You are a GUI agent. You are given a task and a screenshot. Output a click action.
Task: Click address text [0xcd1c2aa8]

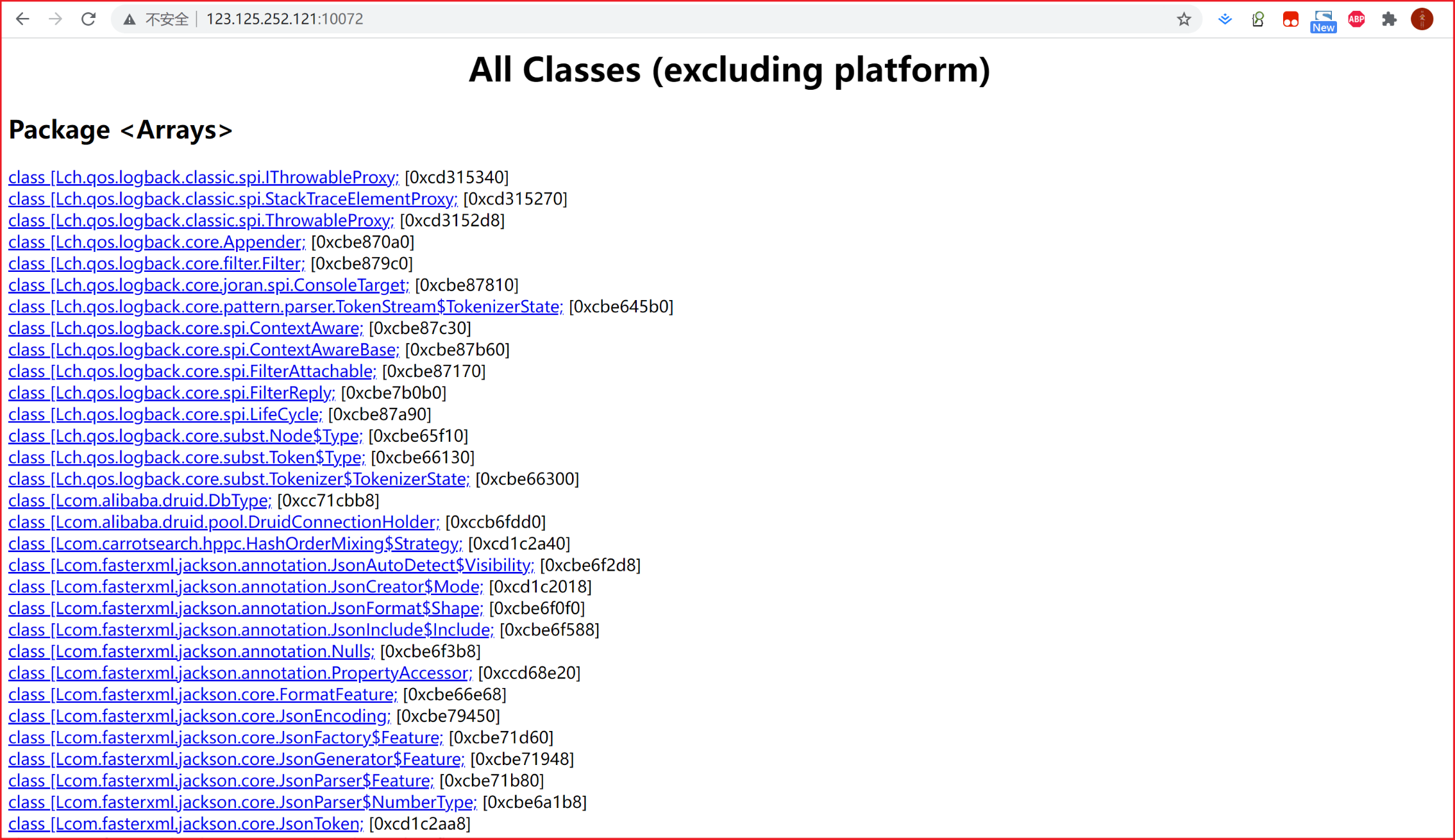(420, 824)
